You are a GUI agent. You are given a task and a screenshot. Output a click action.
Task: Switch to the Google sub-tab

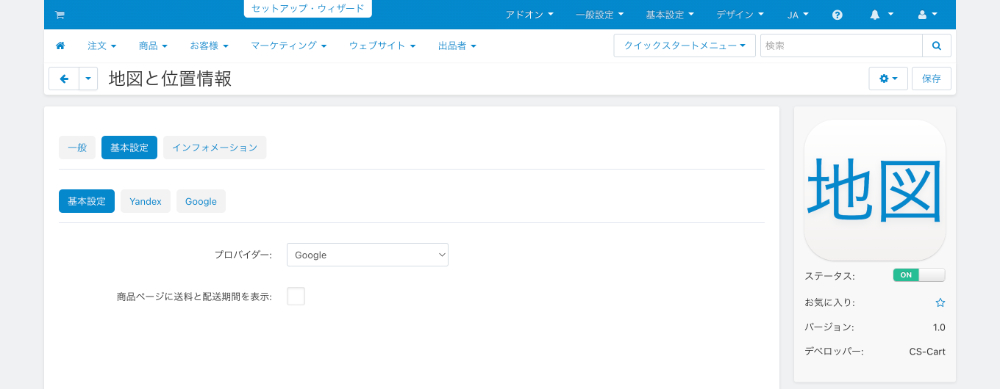(x=201, y=201)
